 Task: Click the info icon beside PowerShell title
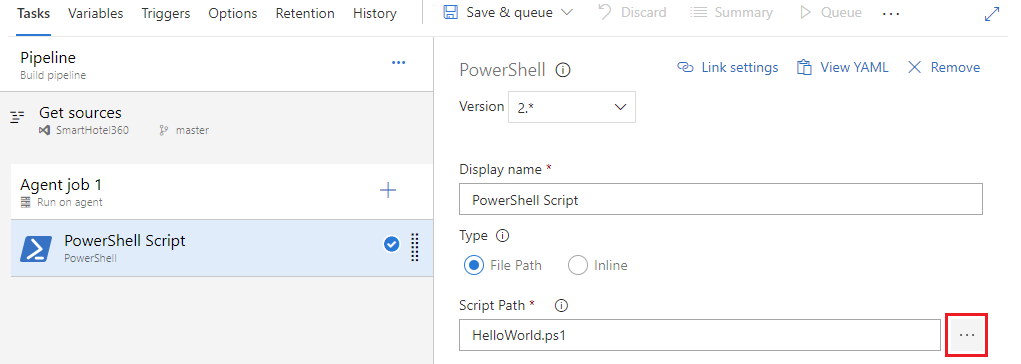[563, 70]
